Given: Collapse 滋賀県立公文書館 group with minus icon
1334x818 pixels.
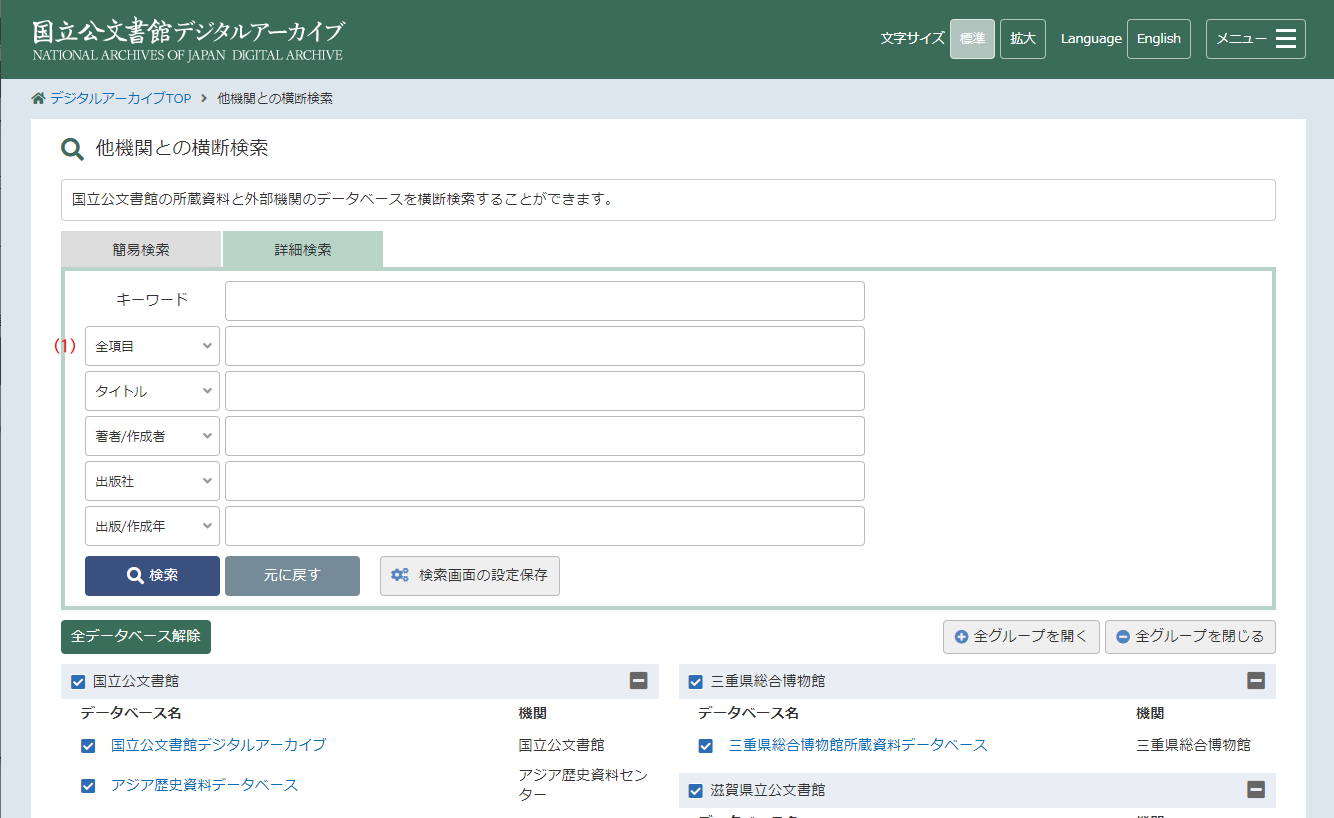Looking at the screenshot, I should (x=1256, y=790).
